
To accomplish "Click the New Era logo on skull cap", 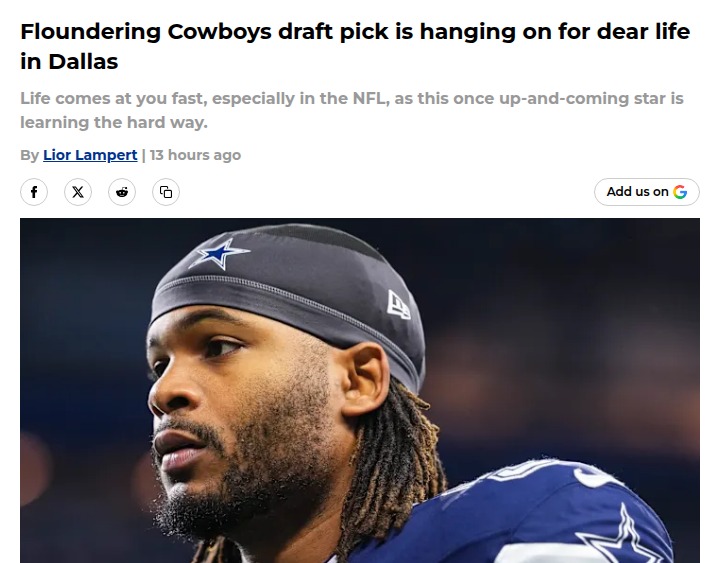I will (x=398, y=304).
